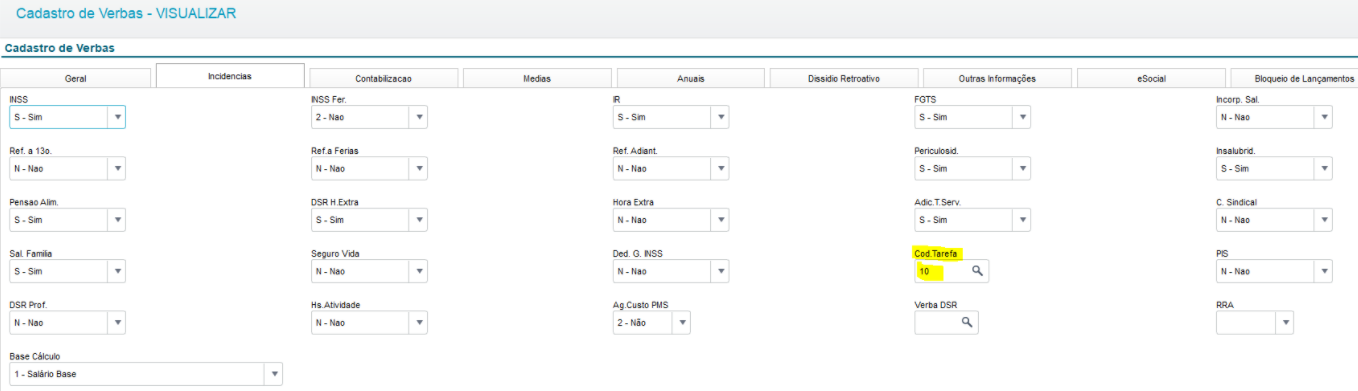Open the Verba DSR lookup magnifier

[x=967, y=322]
